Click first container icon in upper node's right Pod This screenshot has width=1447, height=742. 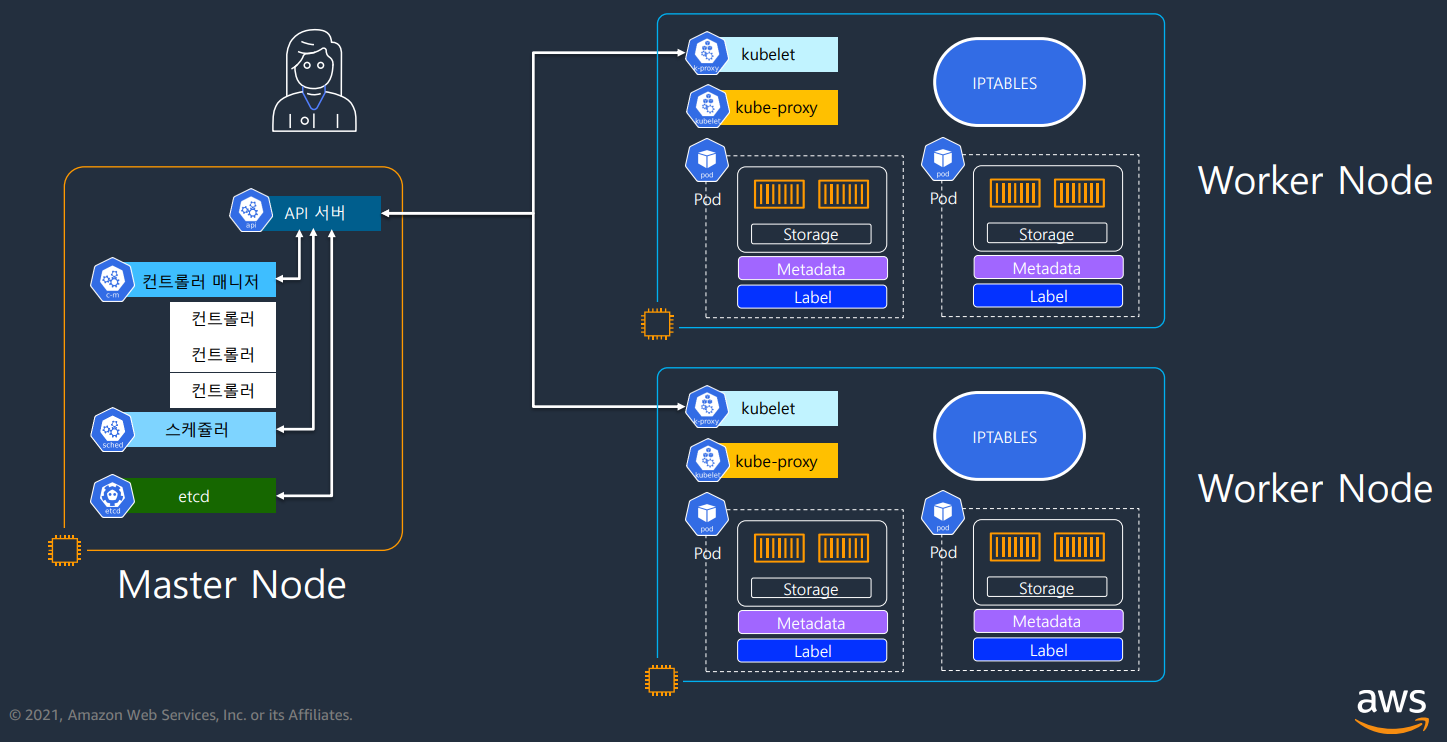(x=1015, y=192)
